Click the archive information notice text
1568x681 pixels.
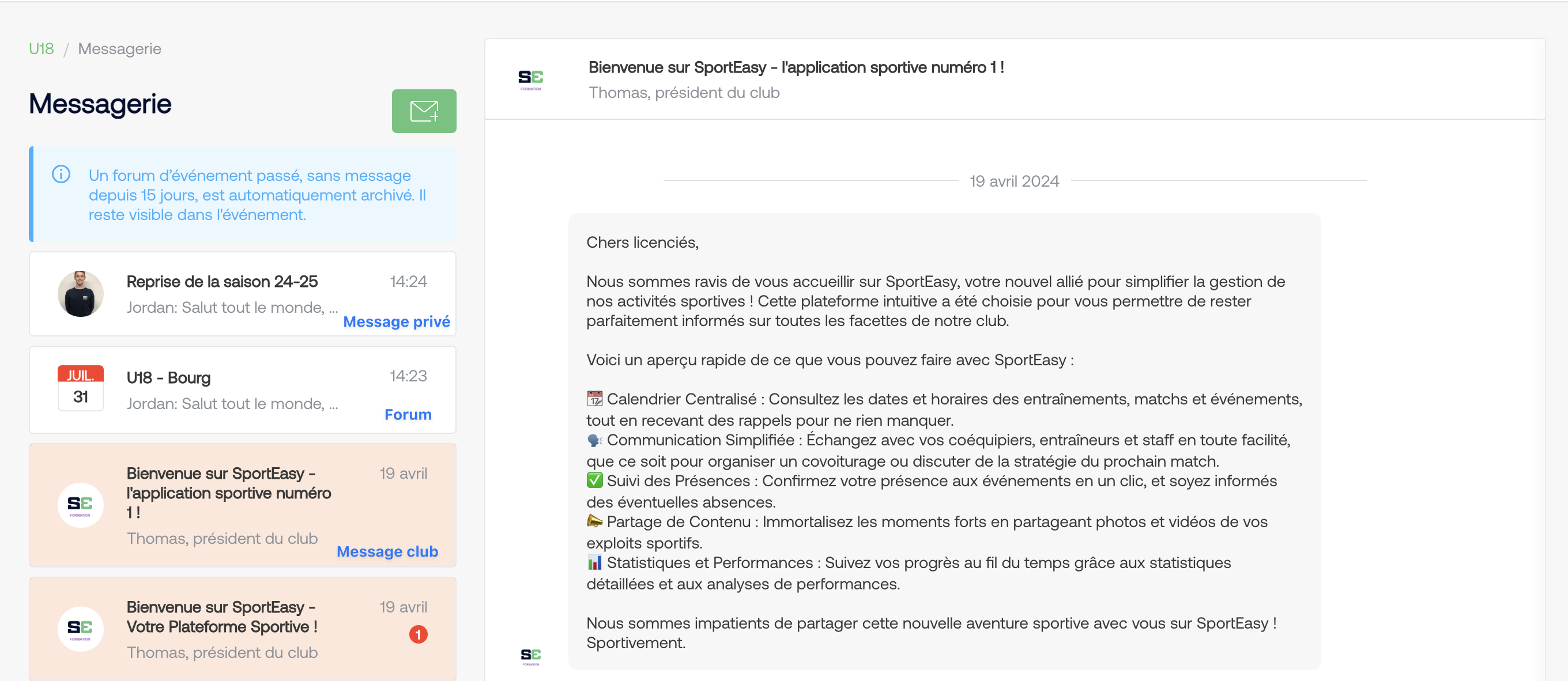click(x=258, y=195)
